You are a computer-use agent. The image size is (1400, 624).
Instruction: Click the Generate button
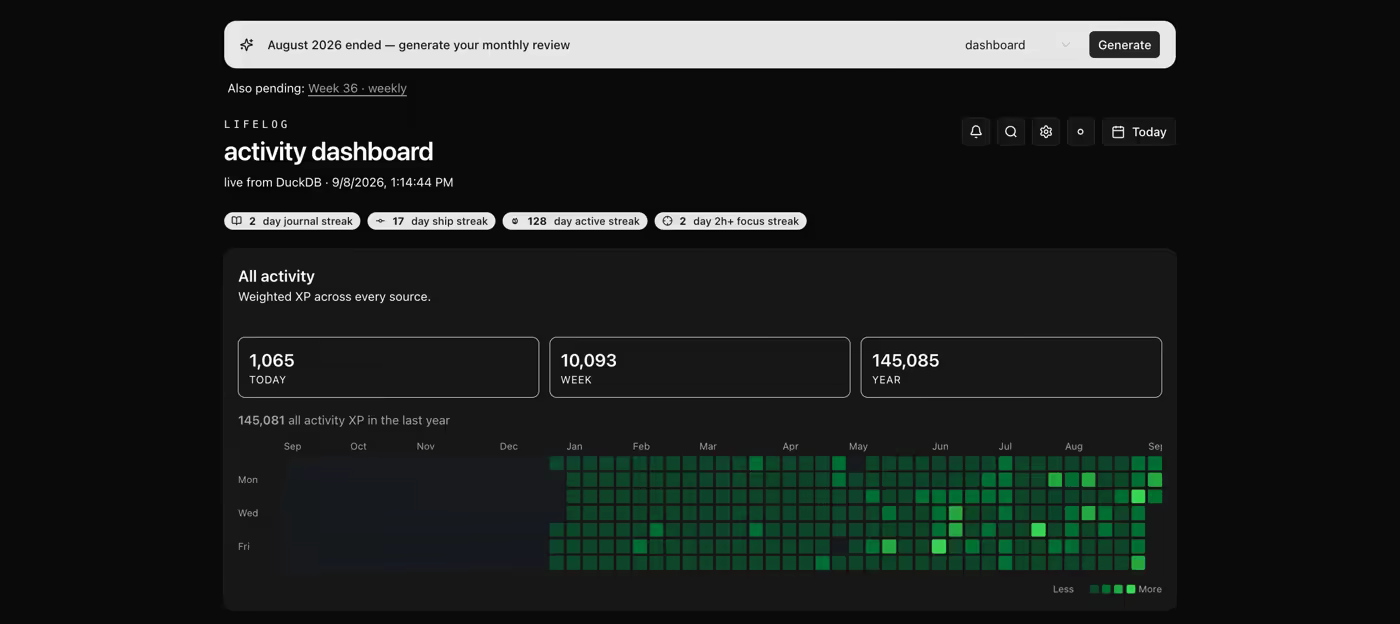tap(1124, 45)
